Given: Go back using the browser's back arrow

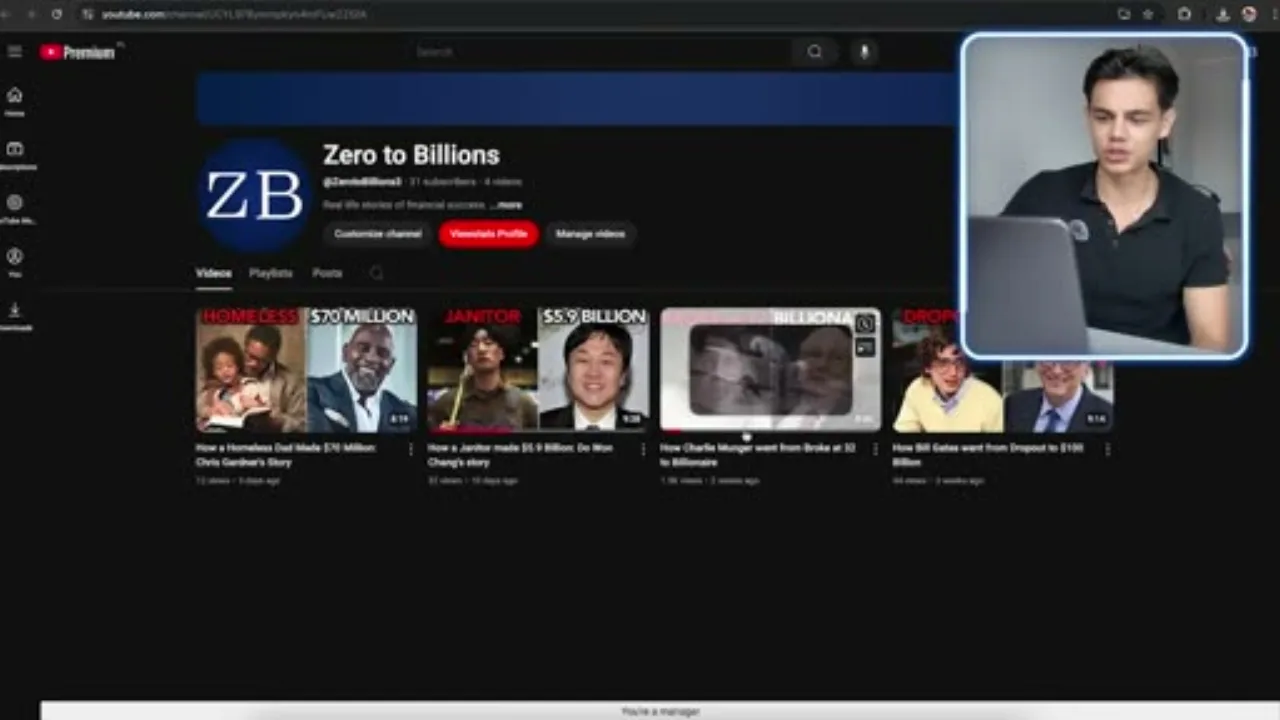Looking at the screenshot, I should pyautogui.click(x=6, y=14).
